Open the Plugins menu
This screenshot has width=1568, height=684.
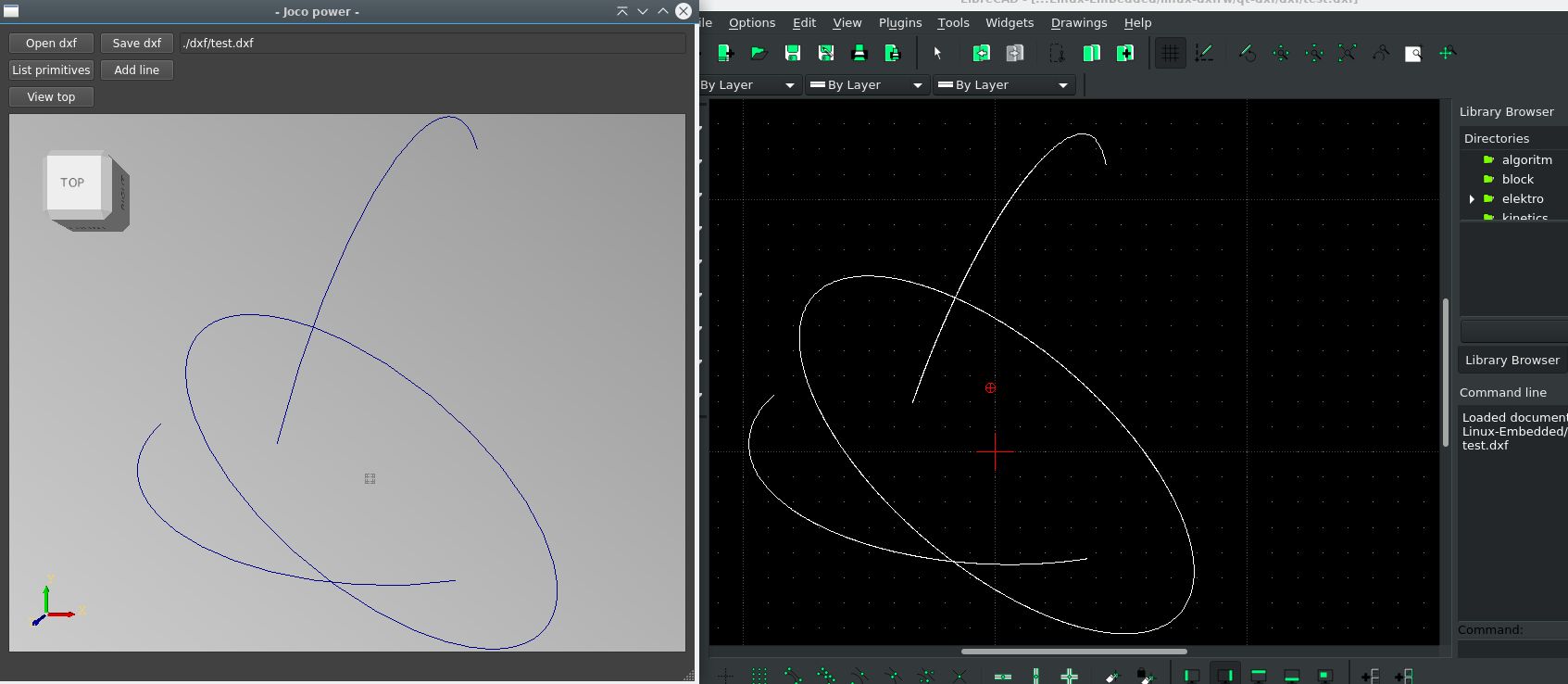(900, 22)
